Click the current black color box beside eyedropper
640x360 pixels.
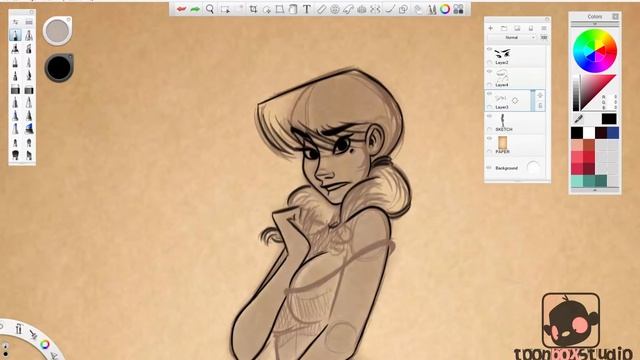[609, 119]
